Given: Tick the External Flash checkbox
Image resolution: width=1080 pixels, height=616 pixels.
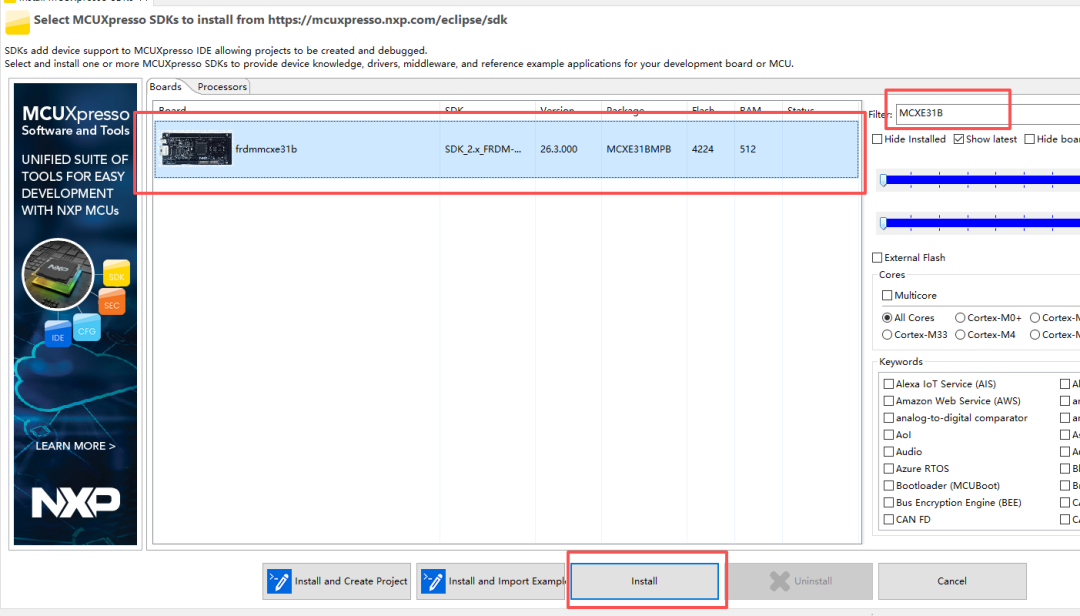Looking at the screenshot, I should (x=878, y=258).
